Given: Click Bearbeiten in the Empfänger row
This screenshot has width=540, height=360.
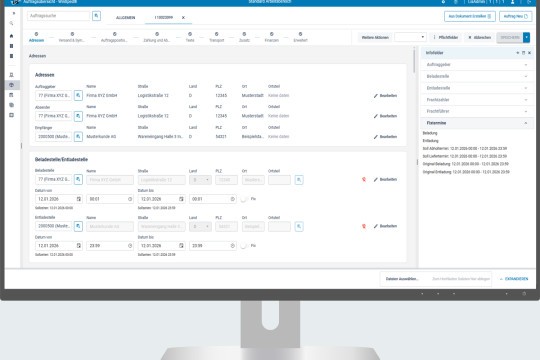Looking at the screenshot, I should tap(385, 137).
